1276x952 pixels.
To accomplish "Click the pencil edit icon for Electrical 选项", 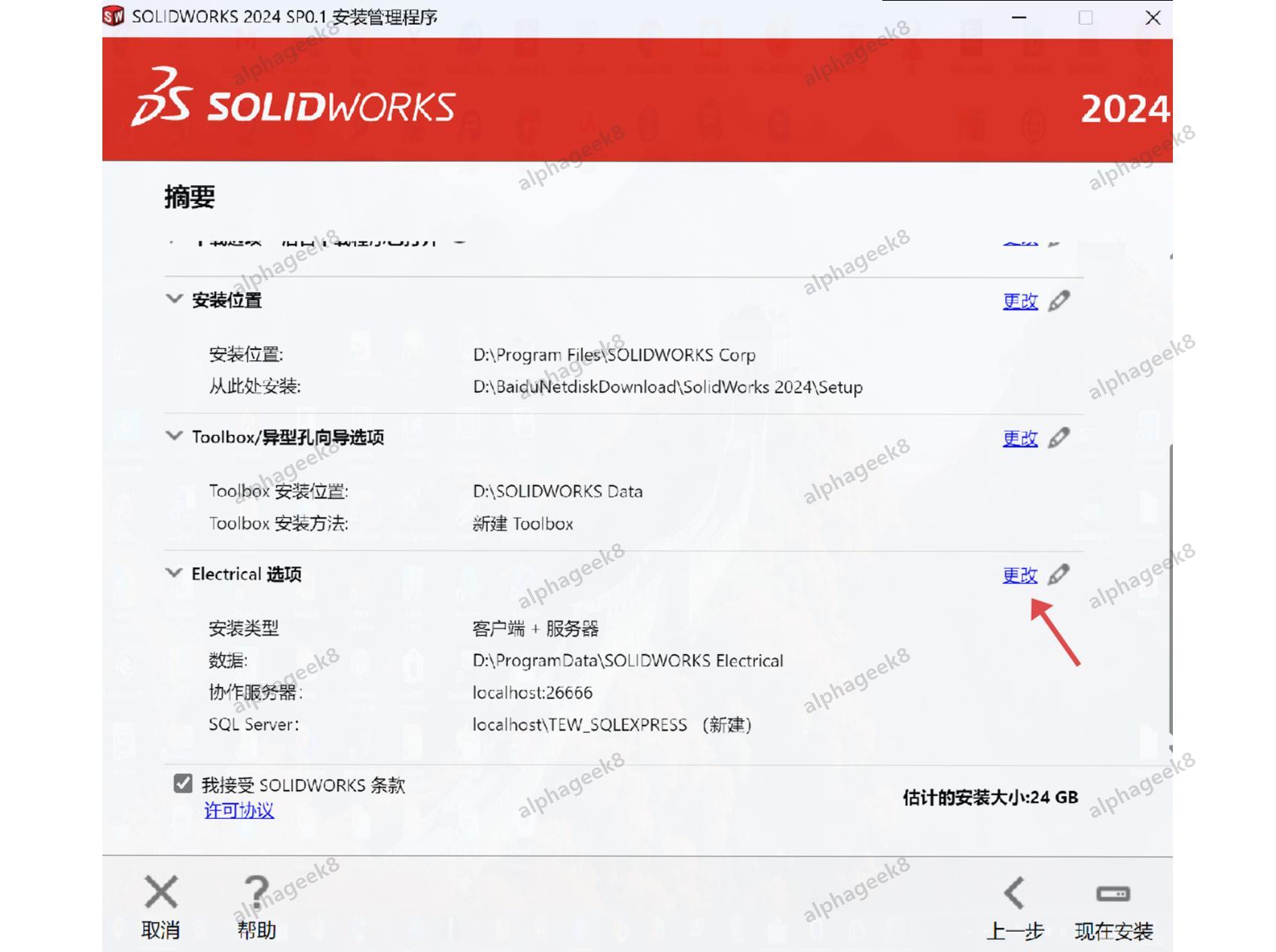I will tap(1060, 574).
